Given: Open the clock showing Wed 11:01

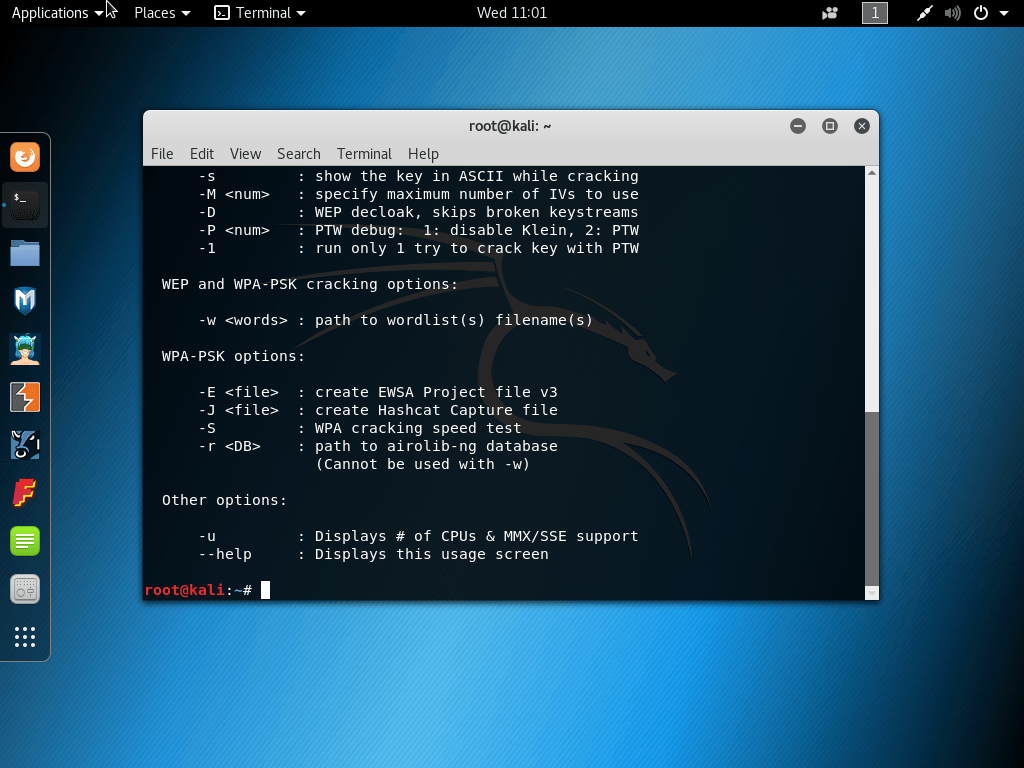Looking at the screenshot, I should [511, 13].
